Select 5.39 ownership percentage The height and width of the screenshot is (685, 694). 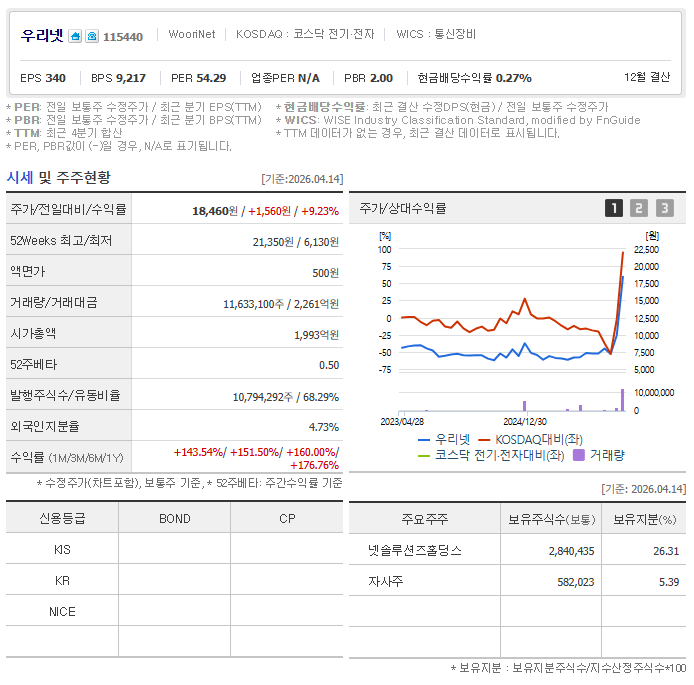(669, 582)
